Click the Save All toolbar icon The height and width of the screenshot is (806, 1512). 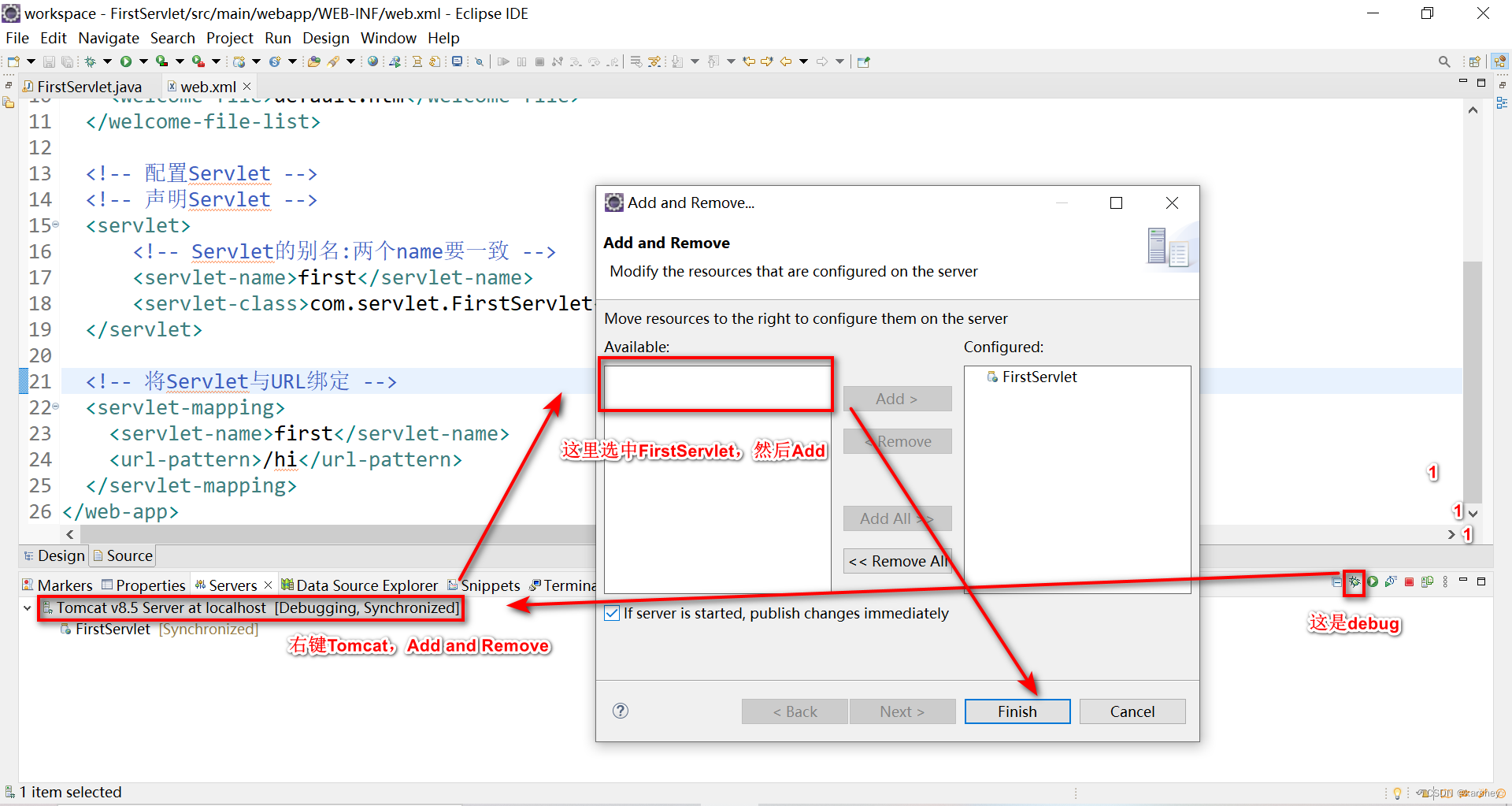(x=67, y=61)
